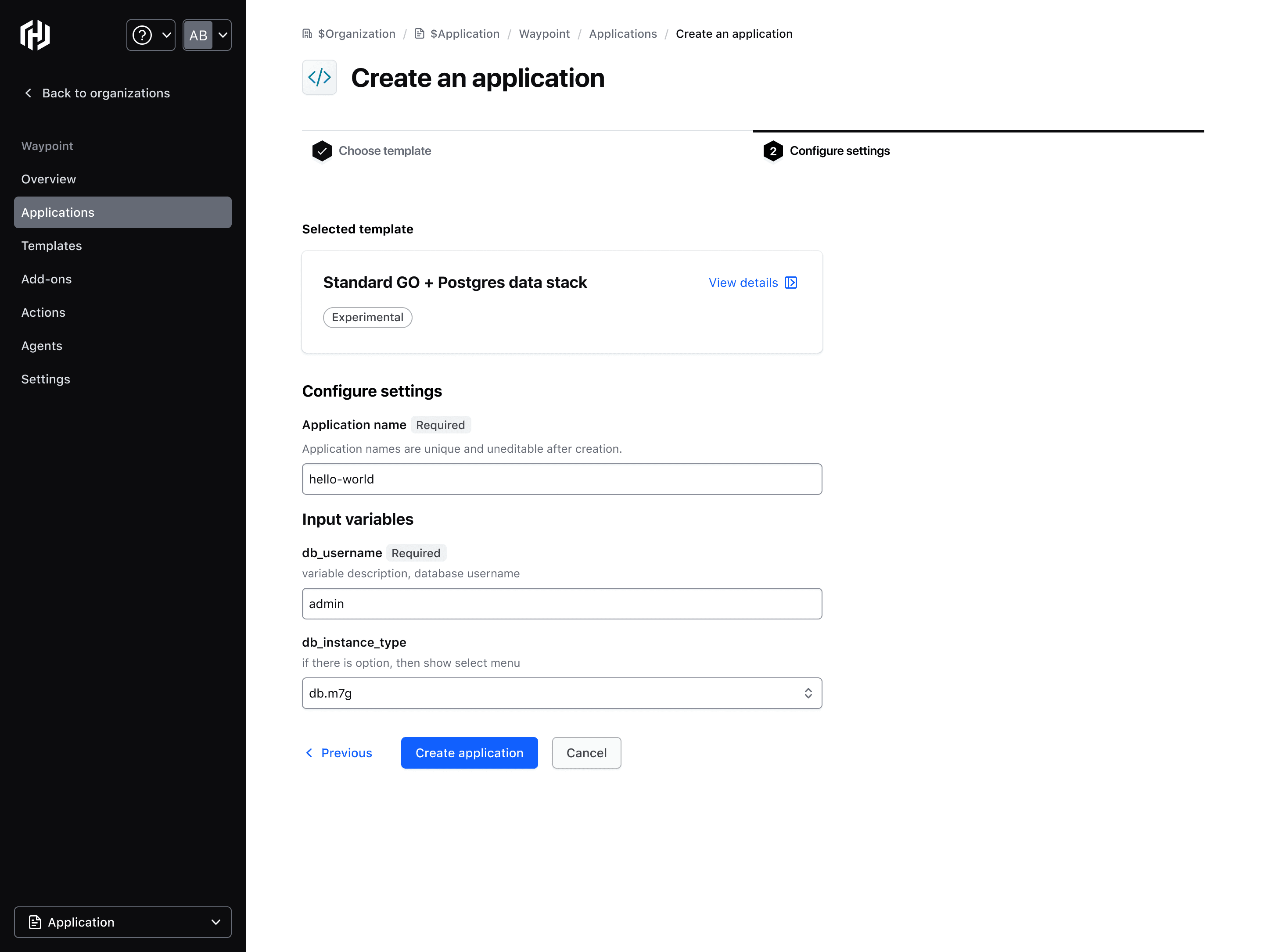
Task: Click the organization building icon in breadcrumb
Action: coord(307,34)
